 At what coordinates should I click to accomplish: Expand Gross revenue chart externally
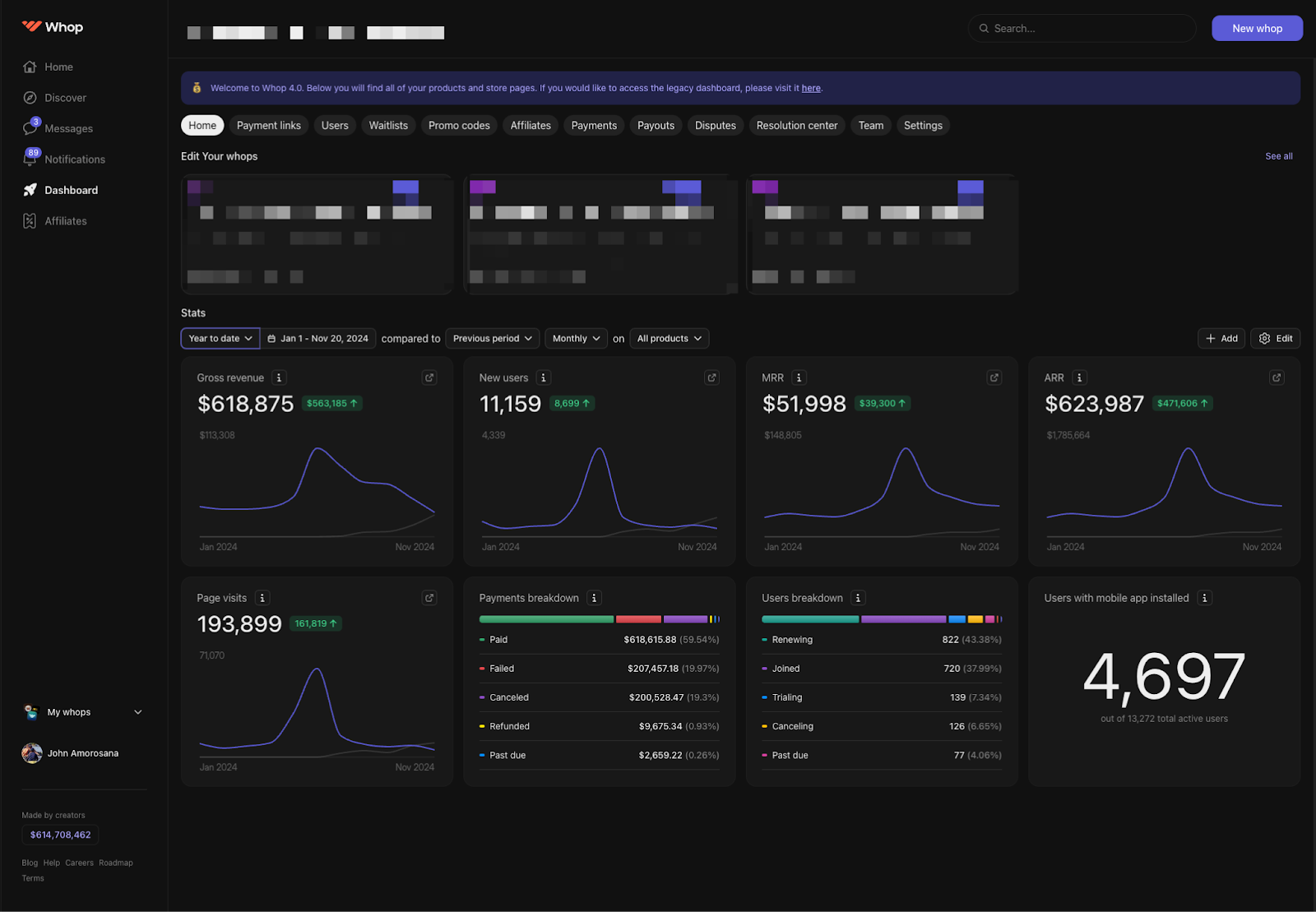pos(429,377)
